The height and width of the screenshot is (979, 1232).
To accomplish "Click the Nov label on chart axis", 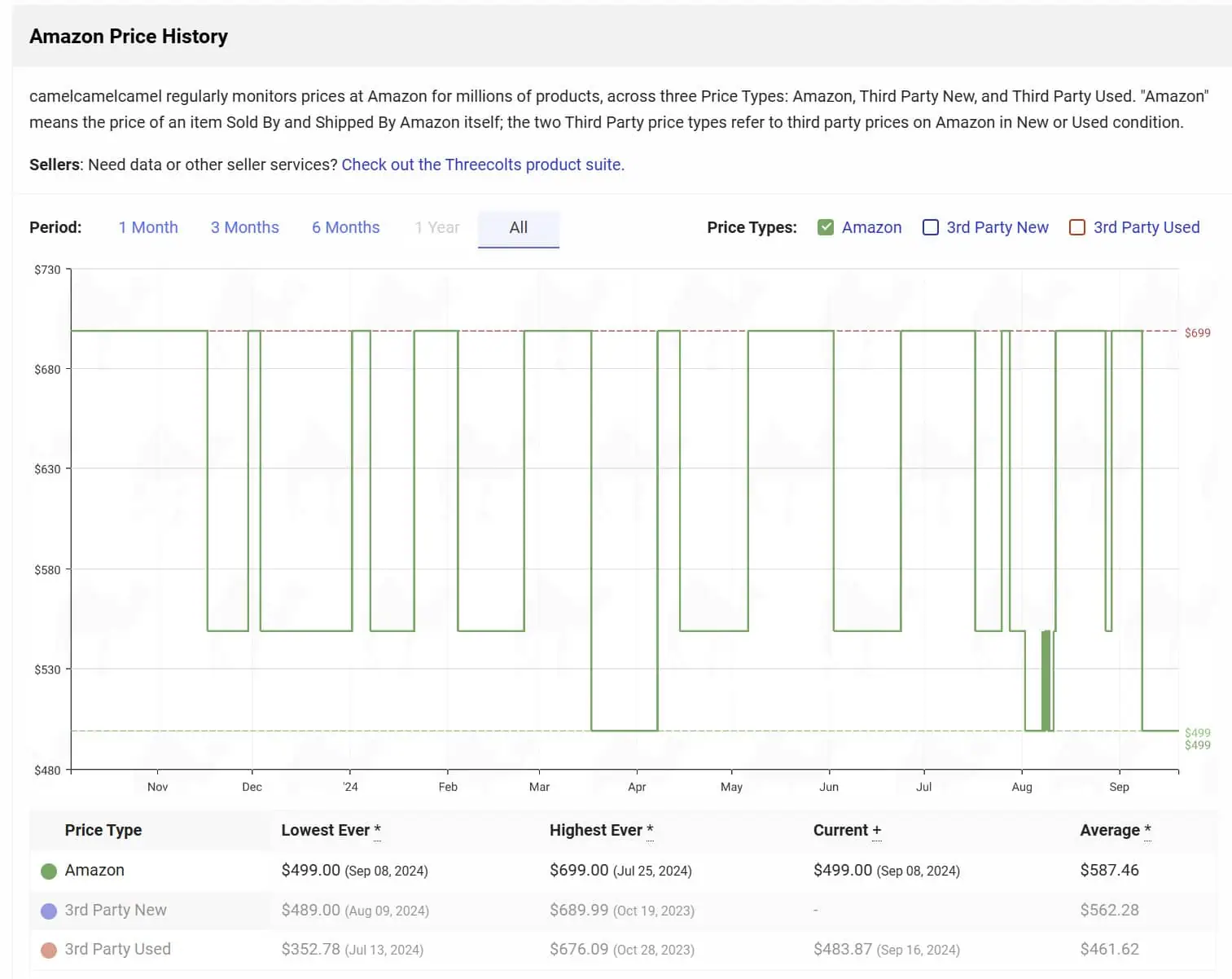I will (x=157, y=787).
